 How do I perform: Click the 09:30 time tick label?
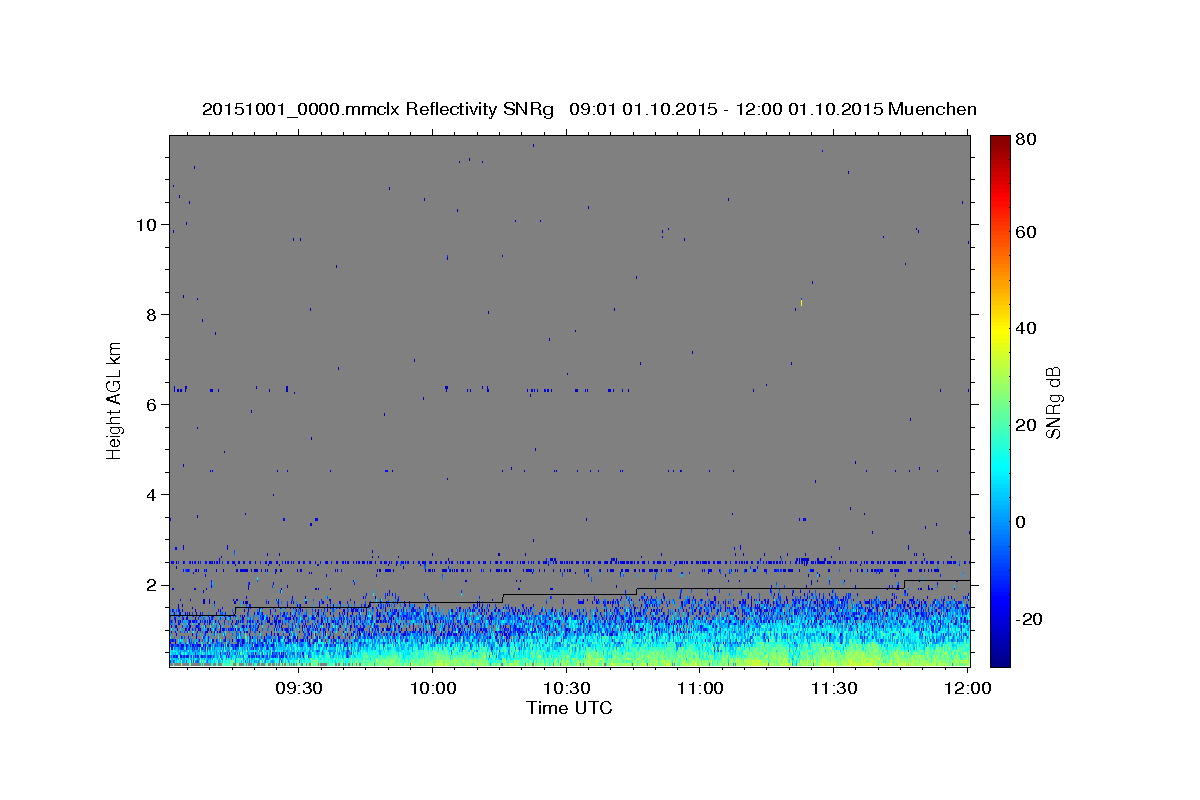299,688
